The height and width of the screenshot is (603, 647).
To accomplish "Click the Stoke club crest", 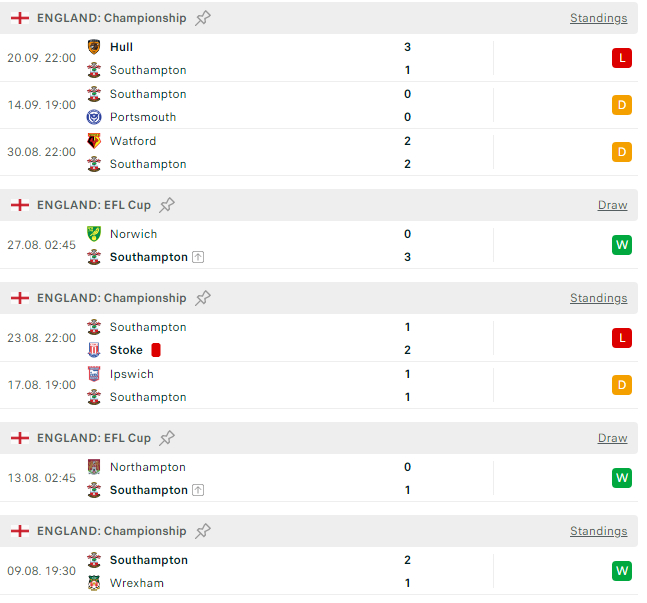I will coord(94,350).
